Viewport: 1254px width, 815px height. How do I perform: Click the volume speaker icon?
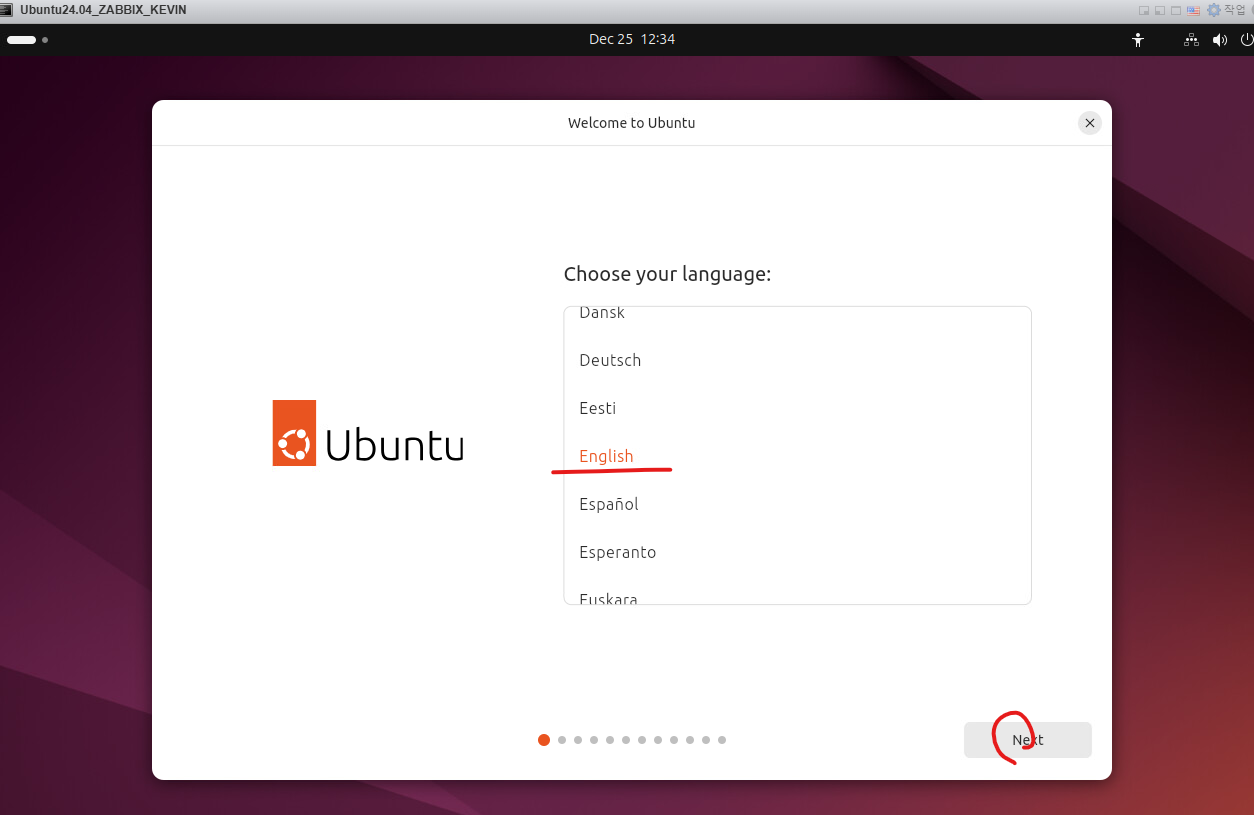tap(1219, 40)
